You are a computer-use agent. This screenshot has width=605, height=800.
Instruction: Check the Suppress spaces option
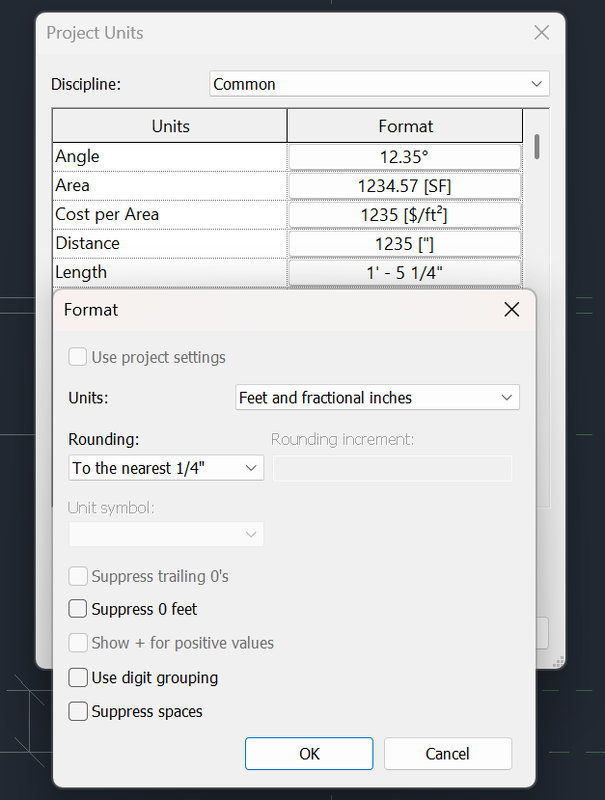click(x=78, y=712)
